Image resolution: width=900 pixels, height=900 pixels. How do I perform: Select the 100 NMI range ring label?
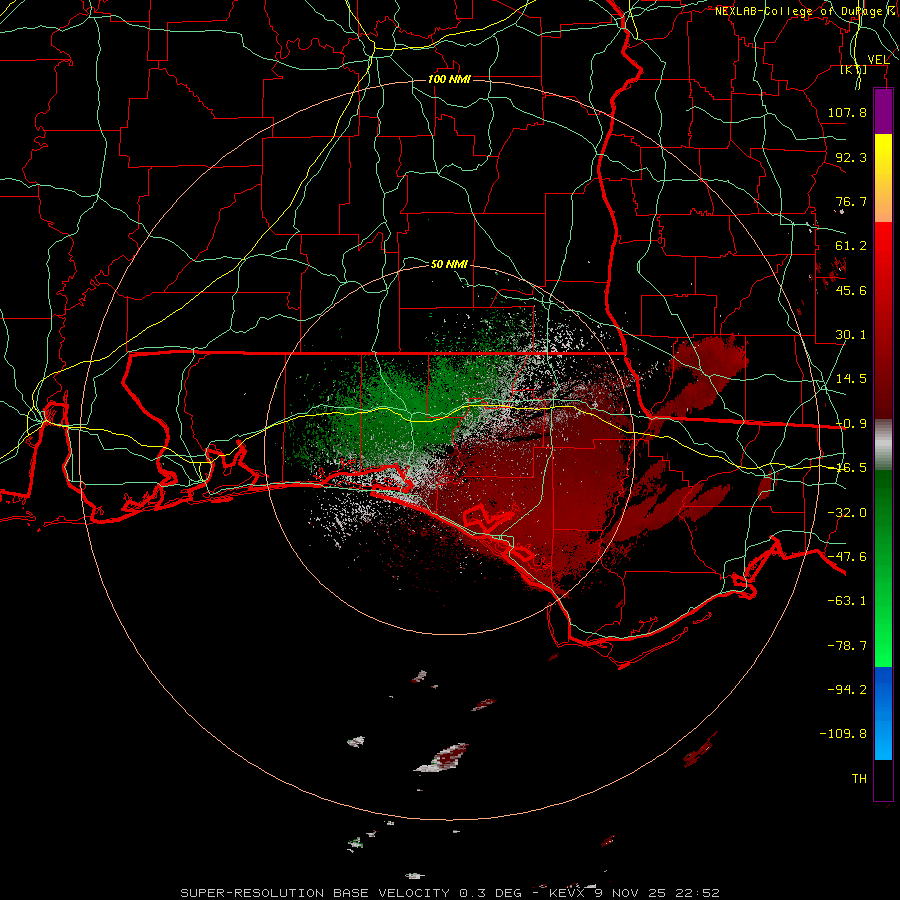[x=449, y=79]
